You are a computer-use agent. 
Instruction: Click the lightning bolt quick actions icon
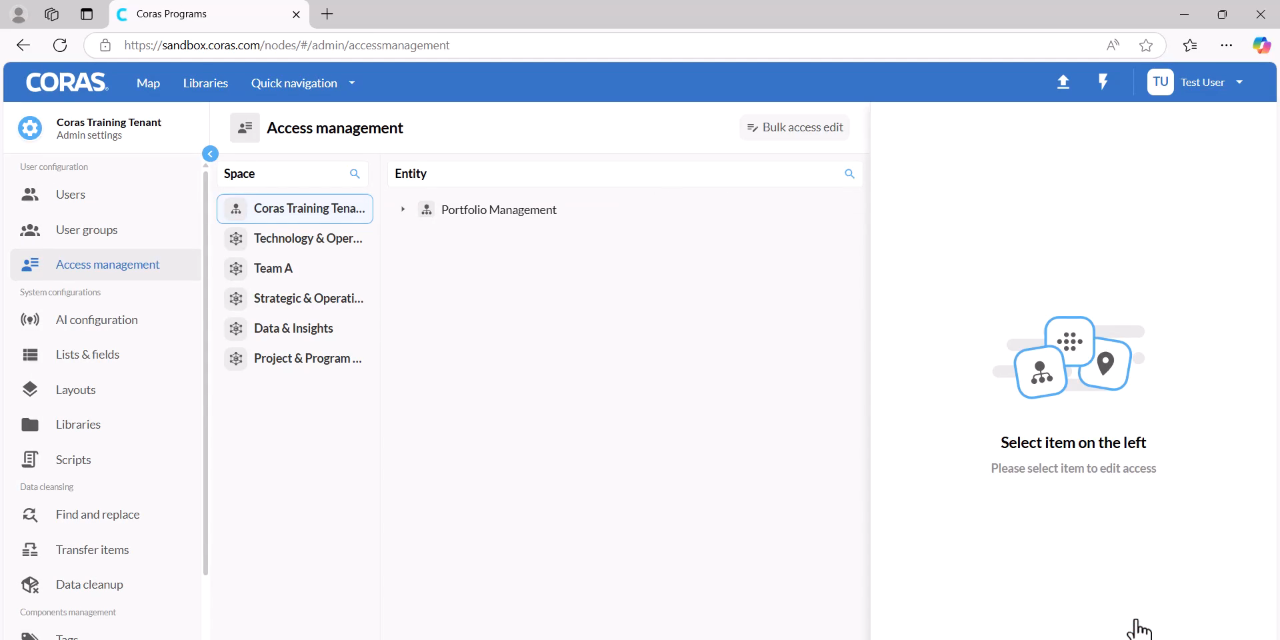click(1103, 82)
